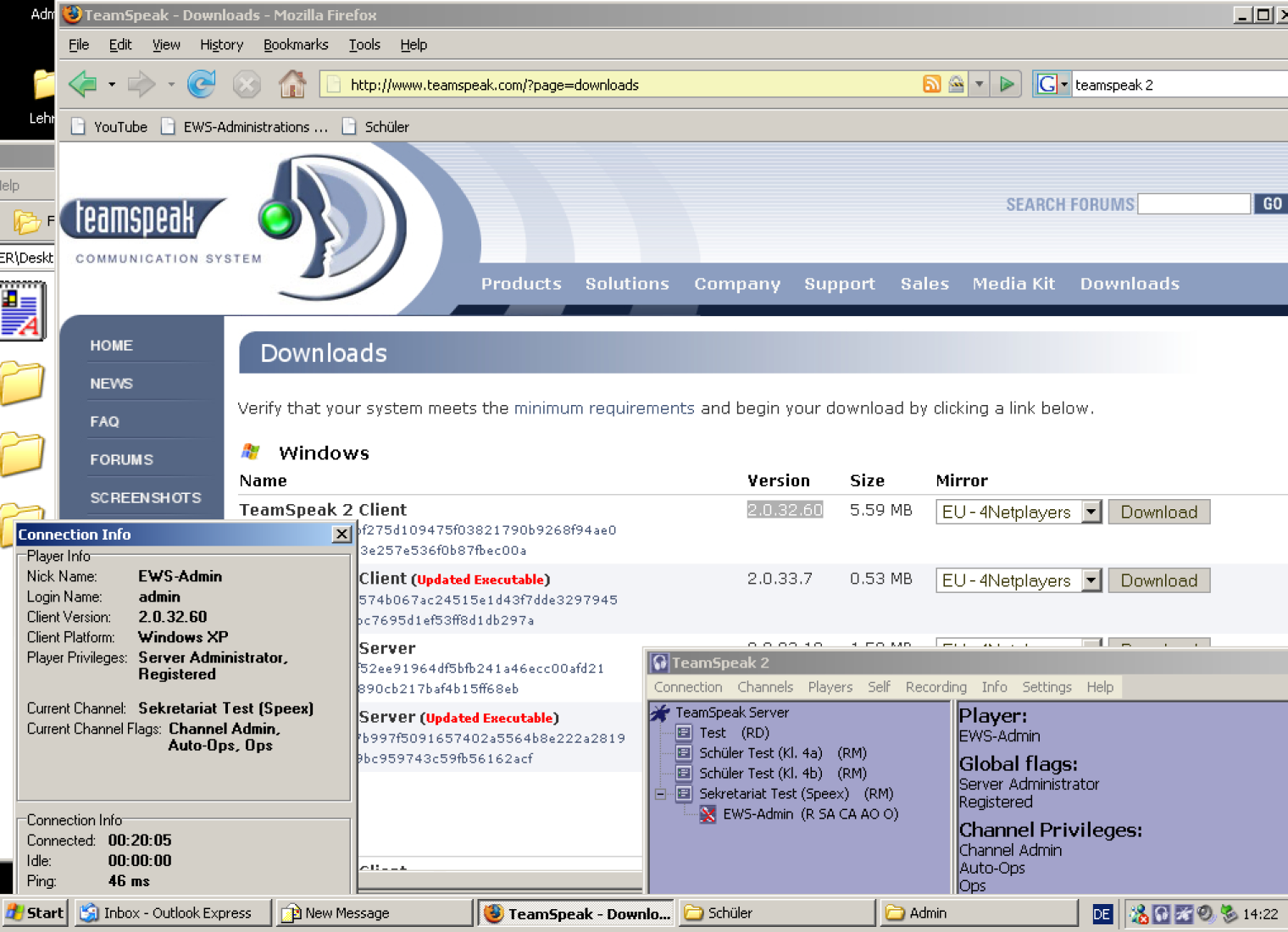Open the Products navigation tab
The height and width of the screenshot is (932, 1288).
521,284
